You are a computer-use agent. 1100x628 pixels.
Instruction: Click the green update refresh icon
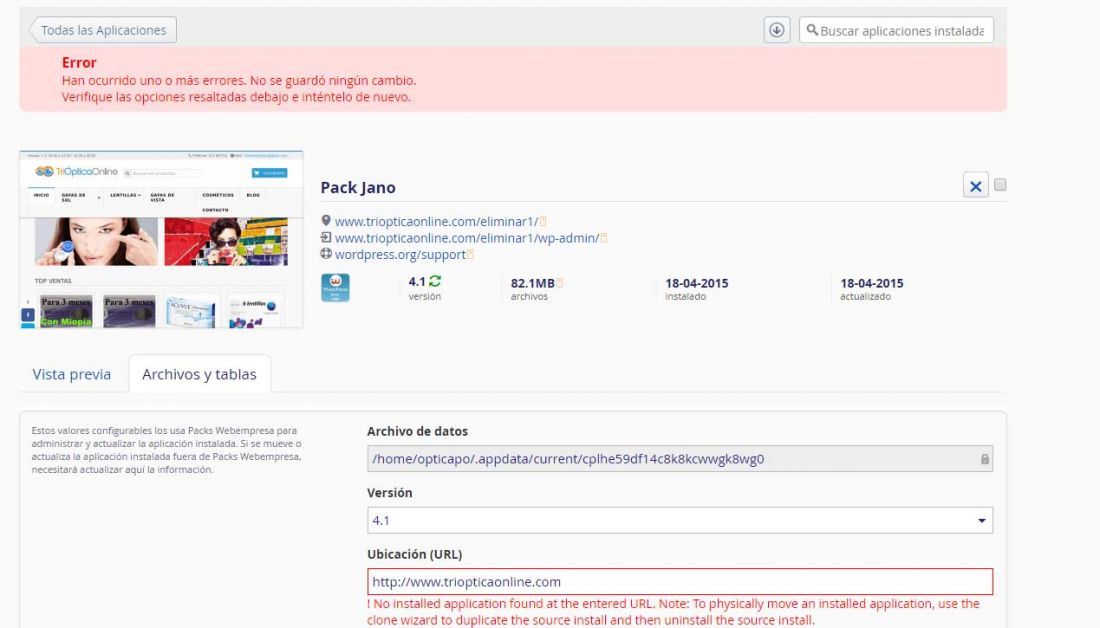[435, 281]
